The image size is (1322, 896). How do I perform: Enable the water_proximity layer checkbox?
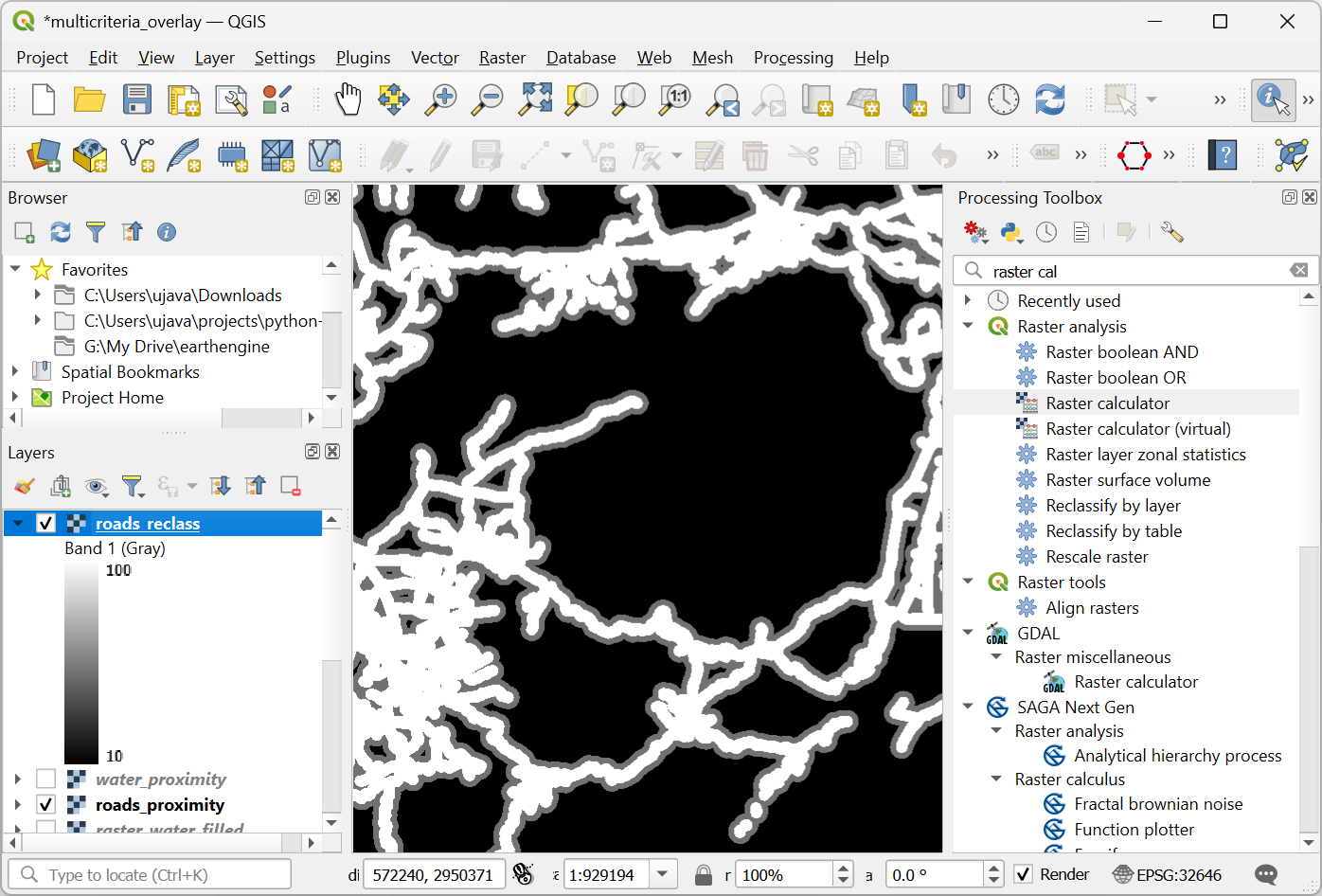45,780
